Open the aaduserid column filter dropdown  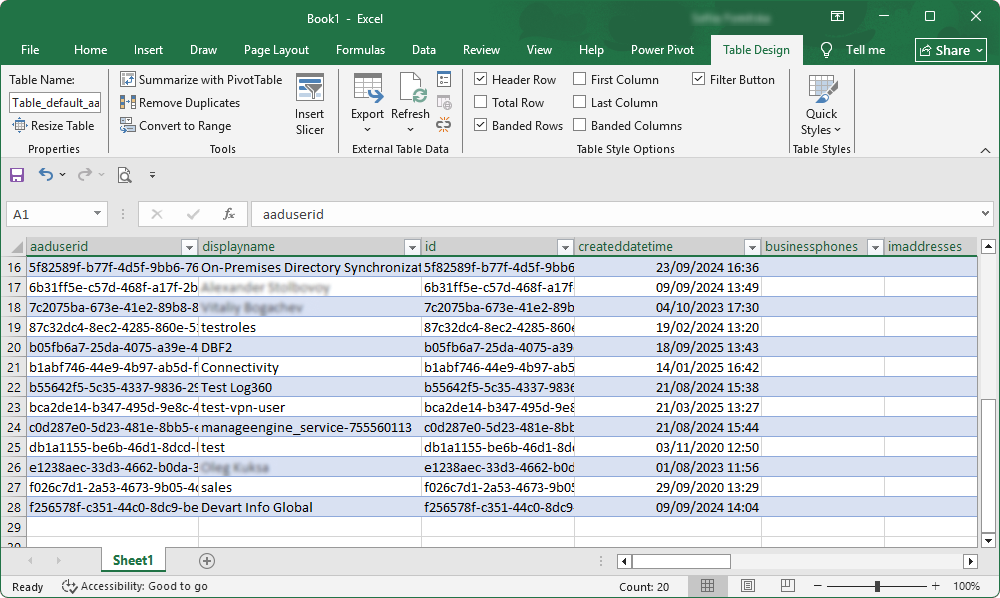pos(189,246)
